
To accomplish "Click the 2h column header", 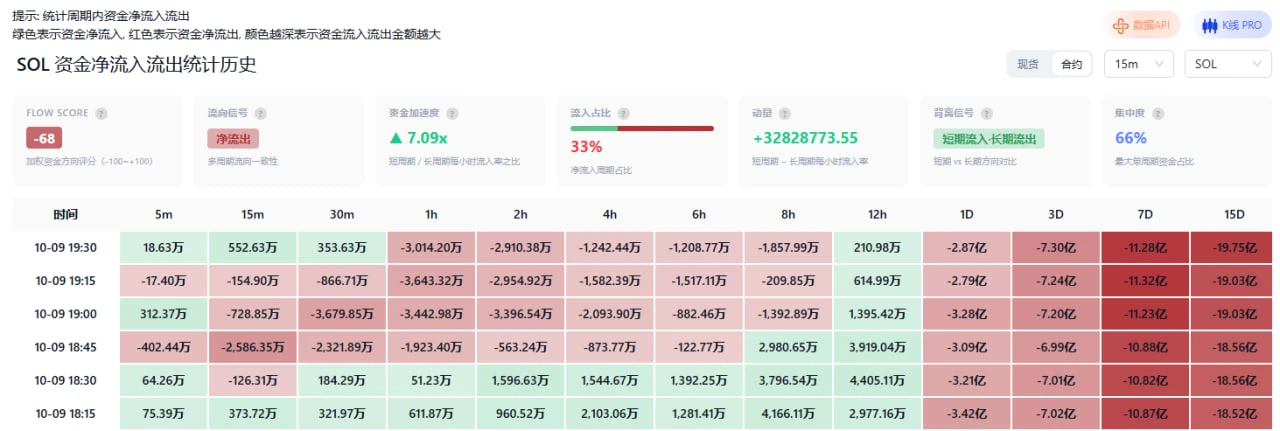I will click(520, 214).
